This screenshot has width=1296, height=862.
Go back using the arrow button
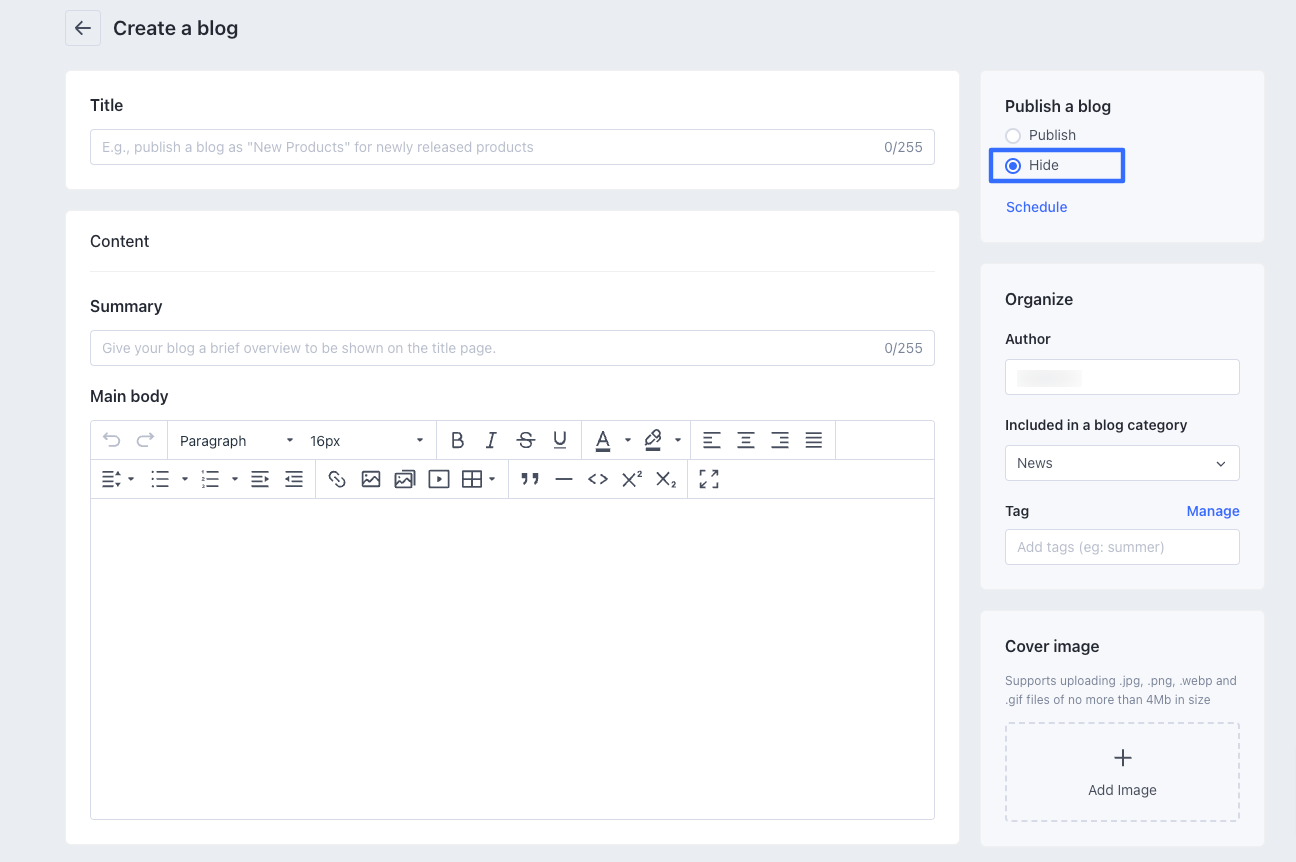click(x=83, y=28)
